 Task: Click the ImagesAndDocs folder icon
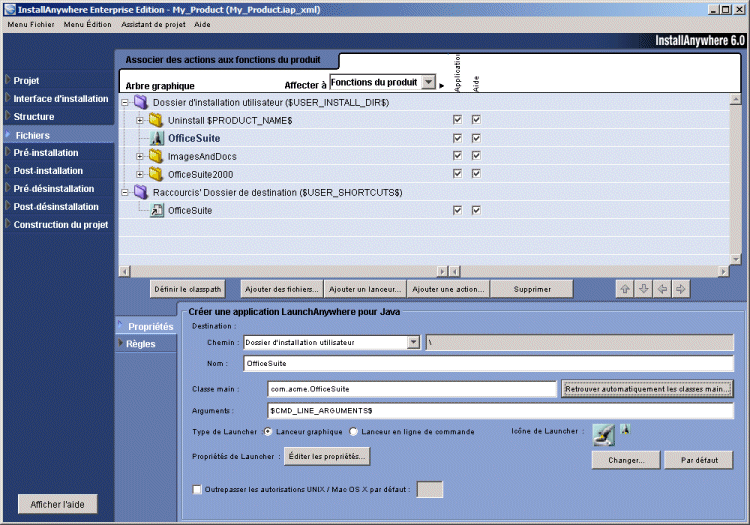156,156
